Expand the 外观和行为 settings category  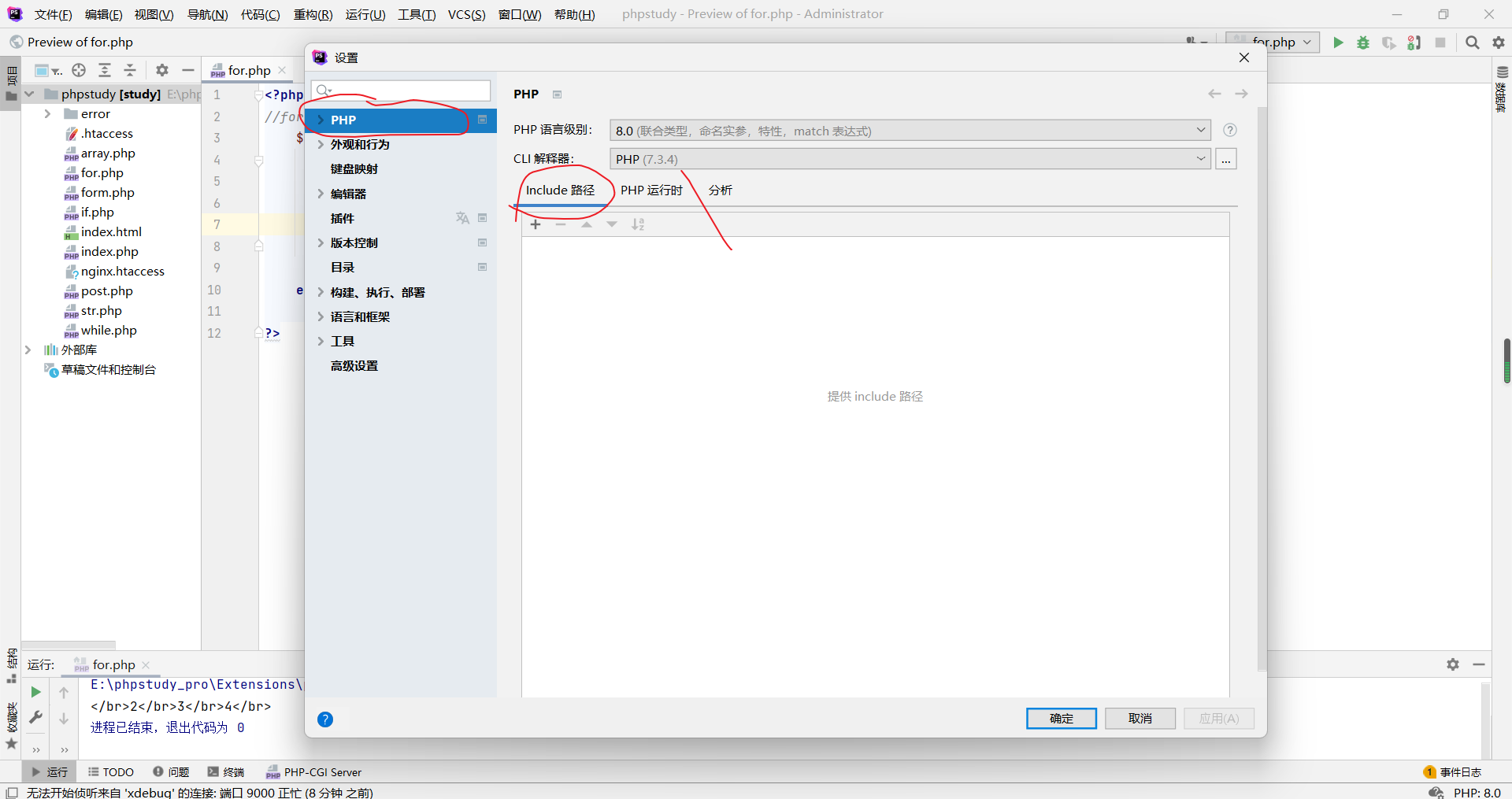click(321, 144)
